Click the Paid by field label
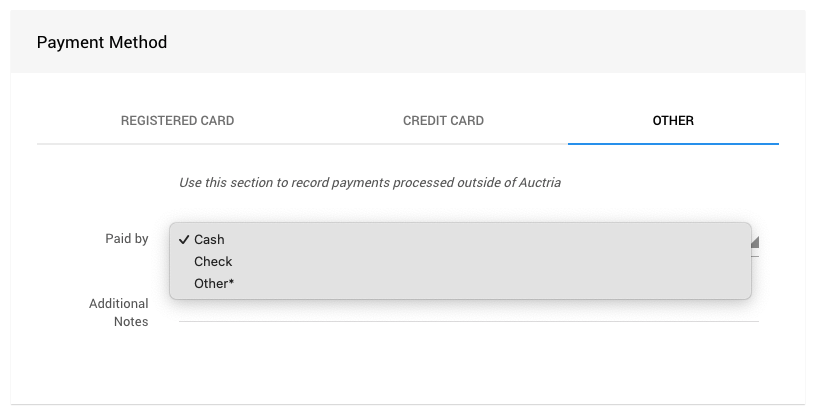 tap(127, 239)
